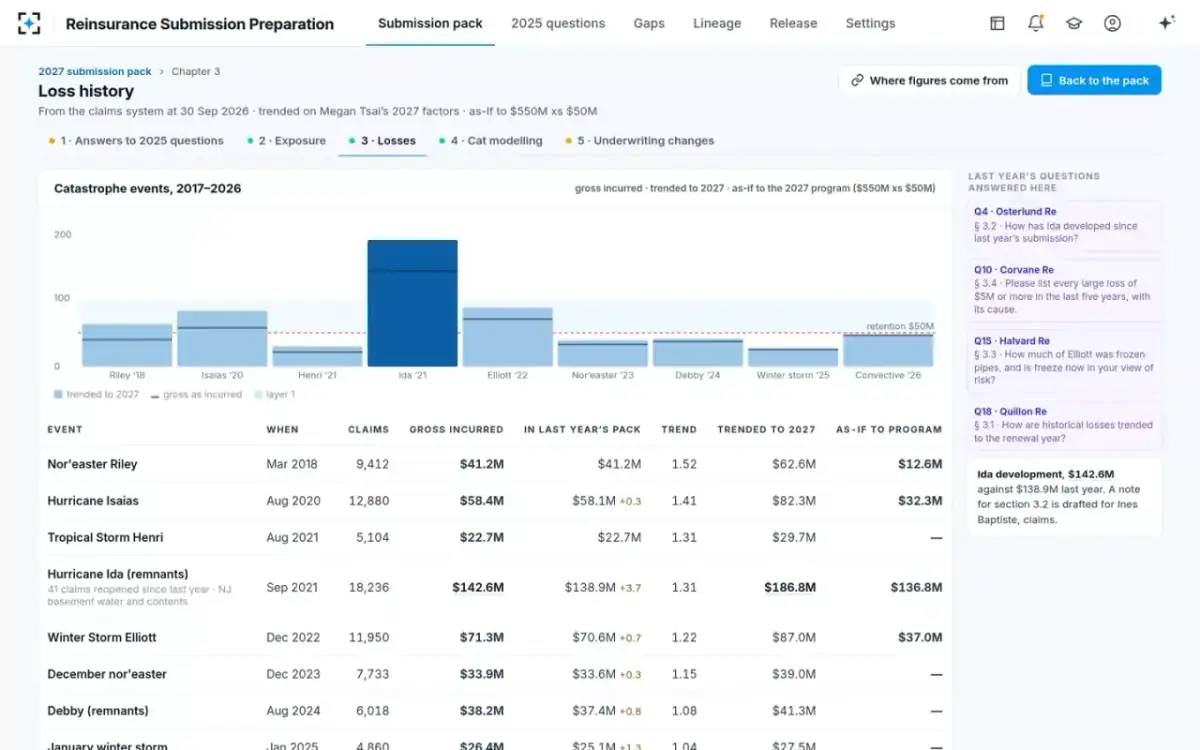
Task: Open the Settings tab
Action: point(870,23)
